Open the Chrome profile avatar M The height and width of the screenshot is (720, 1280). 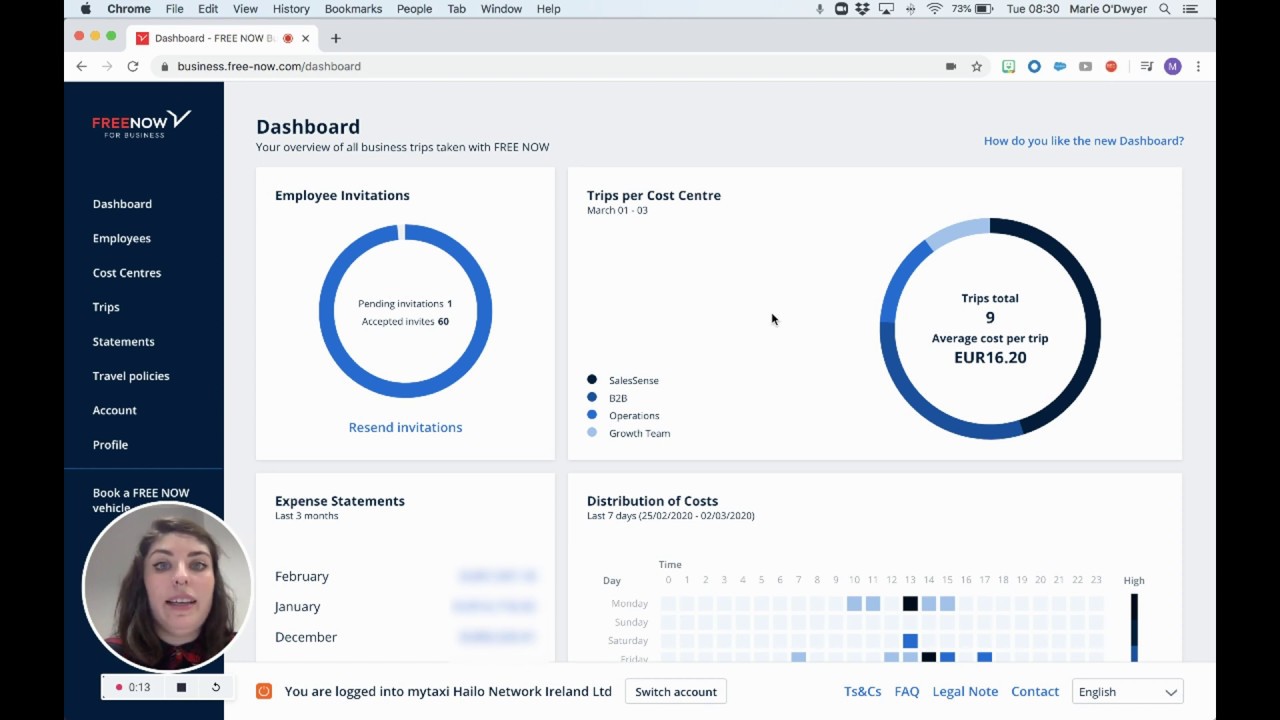coord(1173,66)
